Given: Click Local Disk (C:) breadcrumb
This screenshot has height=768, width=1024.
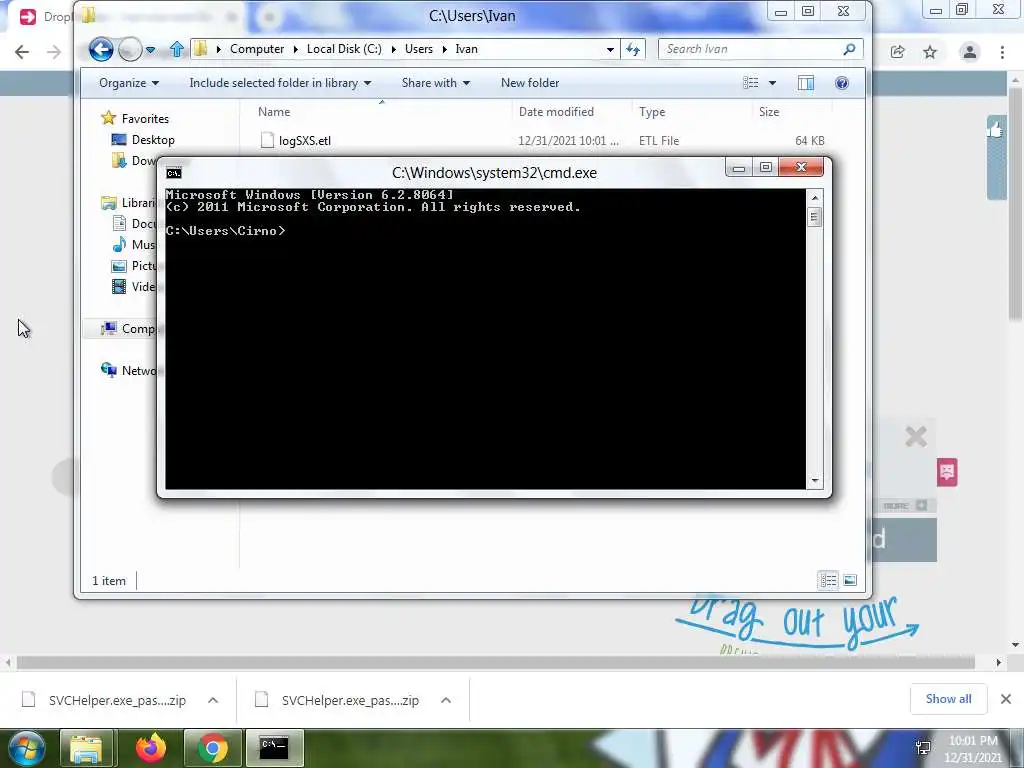Looking at the screenshot, I should tap(344, 49).
